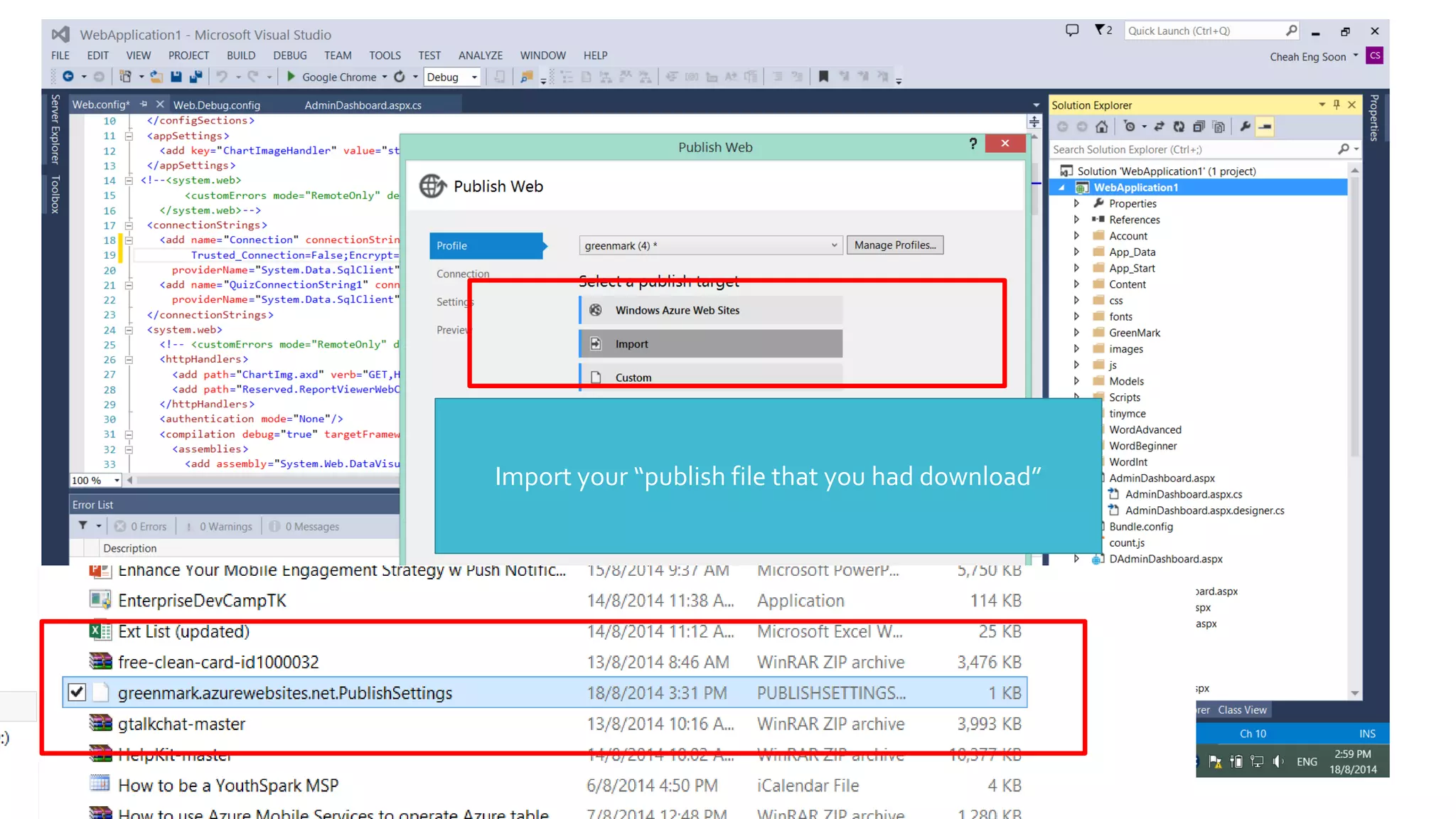This screenshot has height=819, width=1456.
Task: Click Collapse All icon in Solution Explorer
Action: pos(1199,127)
